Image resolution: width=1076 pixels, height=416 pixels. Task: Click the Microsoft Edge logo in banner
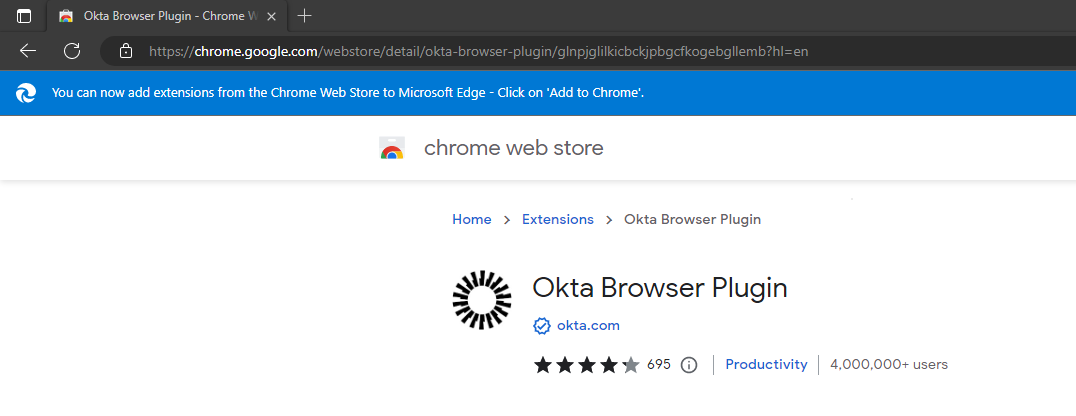[x=26, y=93]
